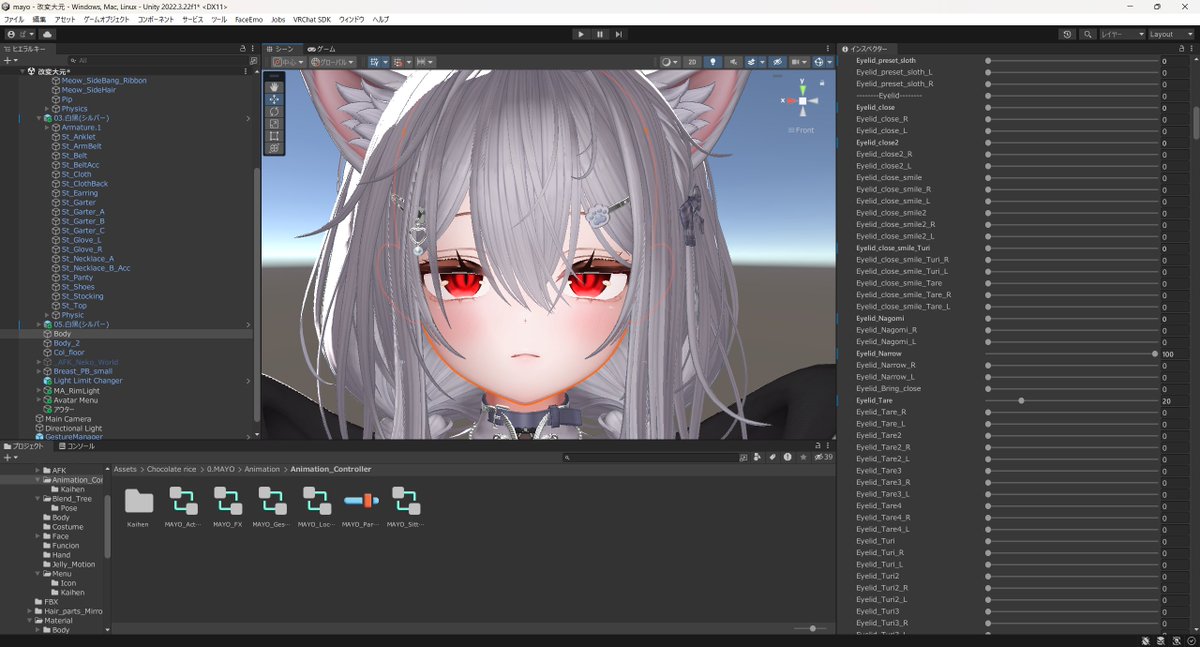This screenshot has height=647, width=1200.
Task: Open Global handle rotation dropdown
Action: tap(332, 62)
